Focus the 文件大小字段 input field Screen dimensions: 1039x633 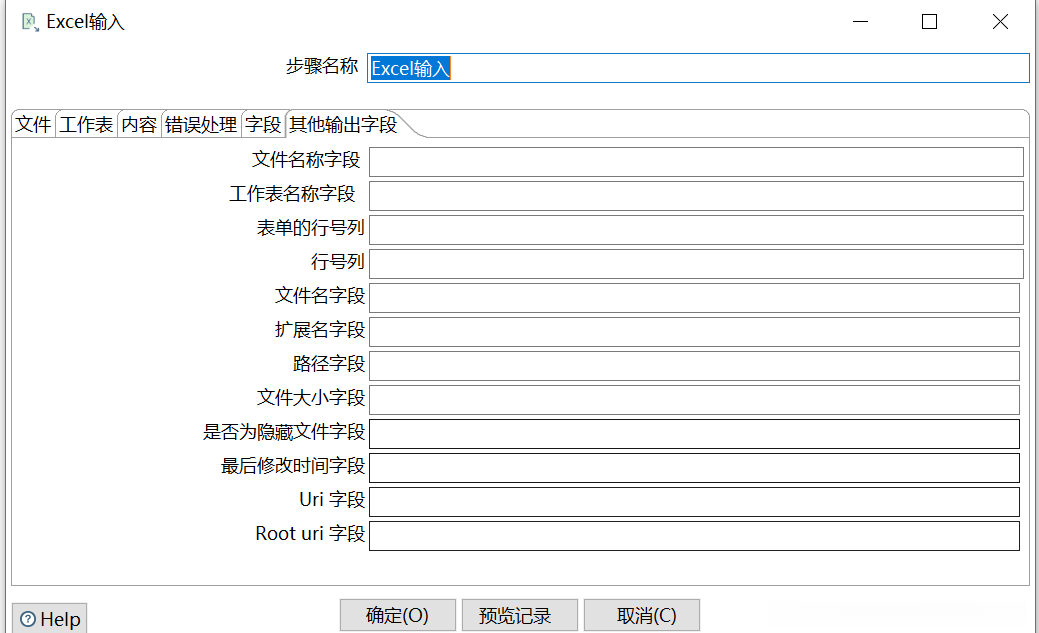[694, 400]
